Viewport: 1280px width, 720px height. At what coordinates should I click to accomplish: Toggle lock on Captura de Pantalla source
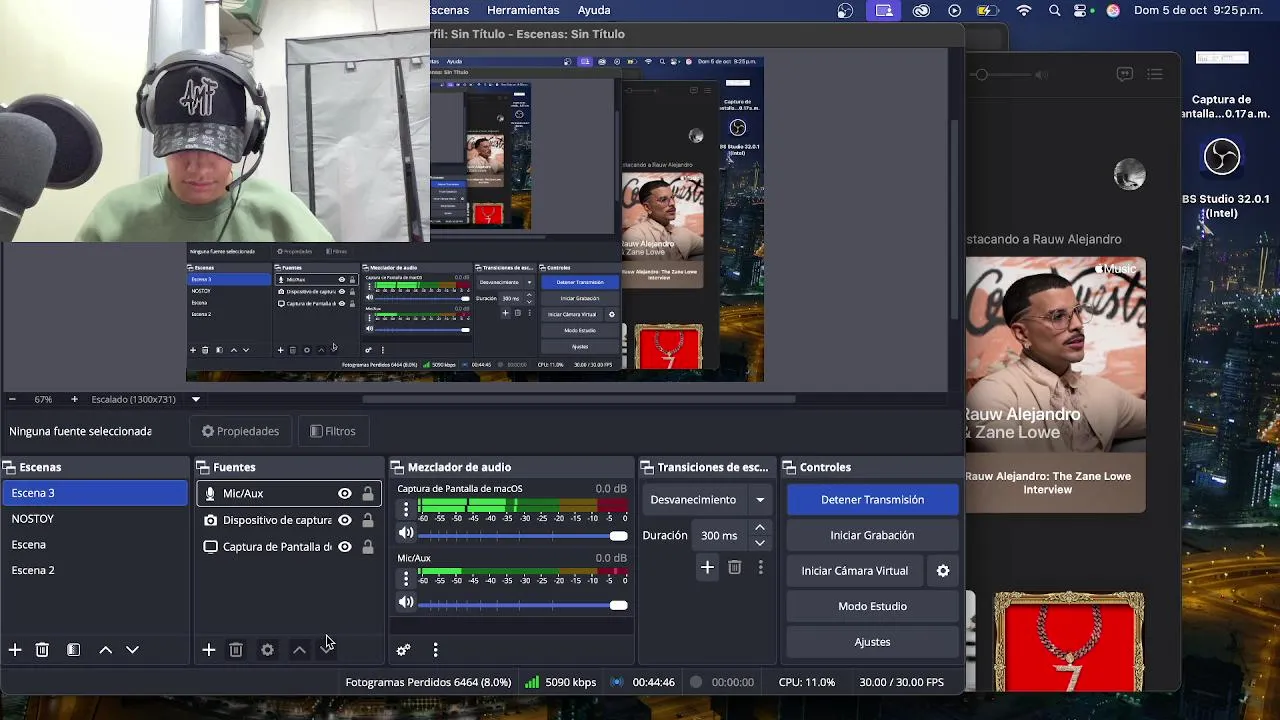pyautogui.click(x=368, y=547)
